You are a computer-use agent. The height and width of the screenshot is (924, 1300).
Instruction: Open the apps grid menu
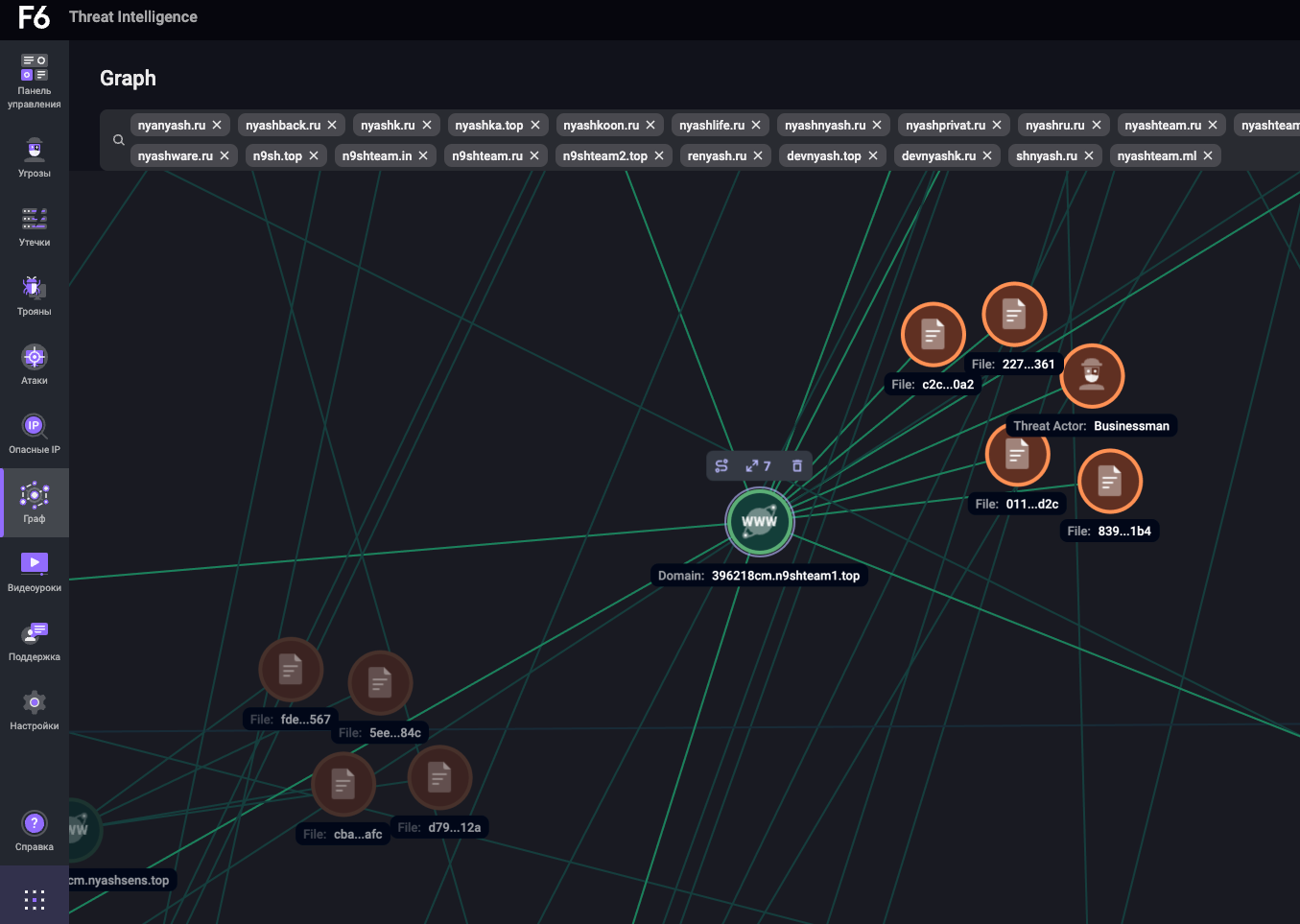coord(35,899)
